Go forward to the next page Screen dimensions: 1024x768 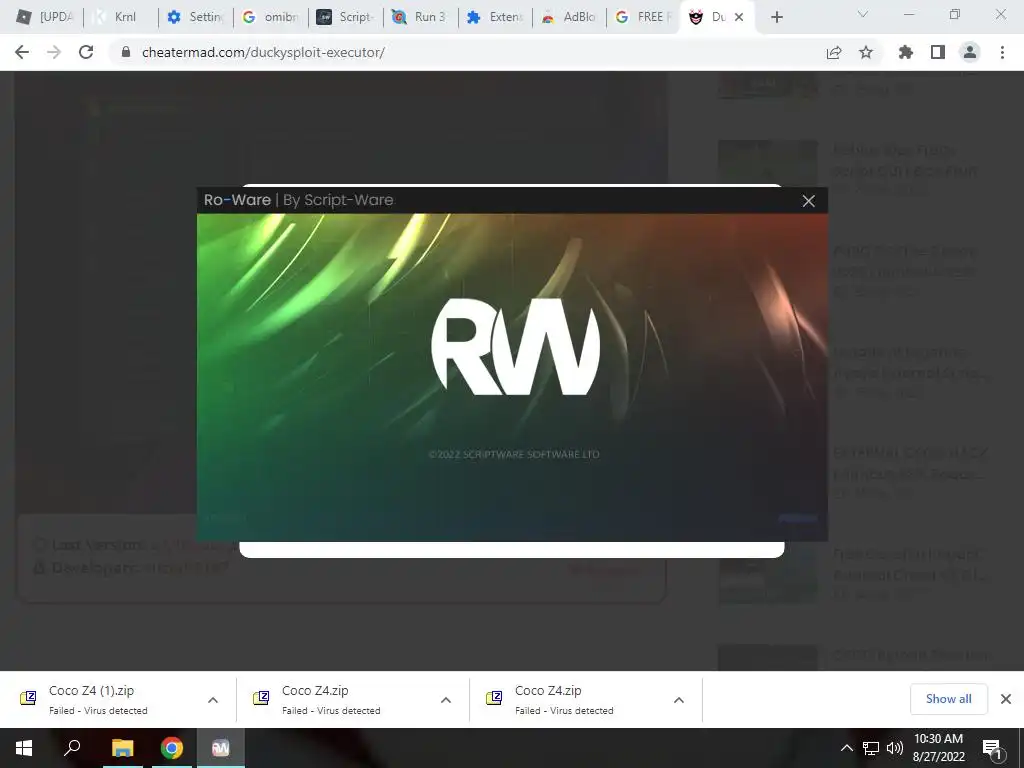54,52
